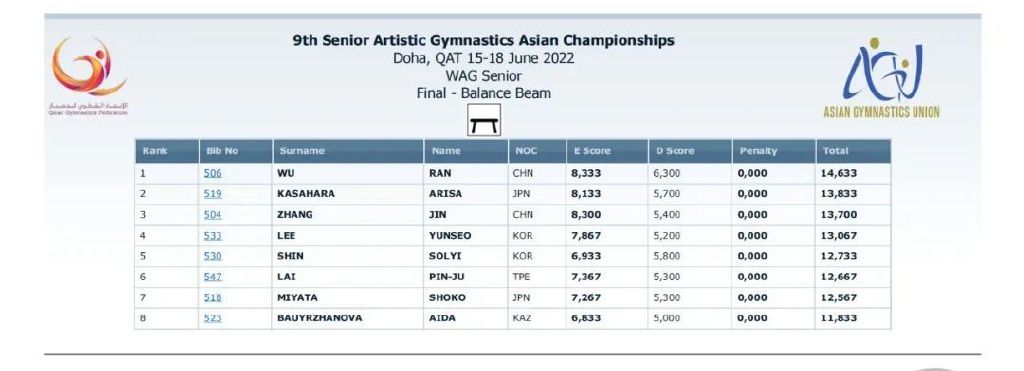The image size is (1024, 371).
Task: Click the Qatar Gymnastics Federation logo
Action: coord(88,76)
